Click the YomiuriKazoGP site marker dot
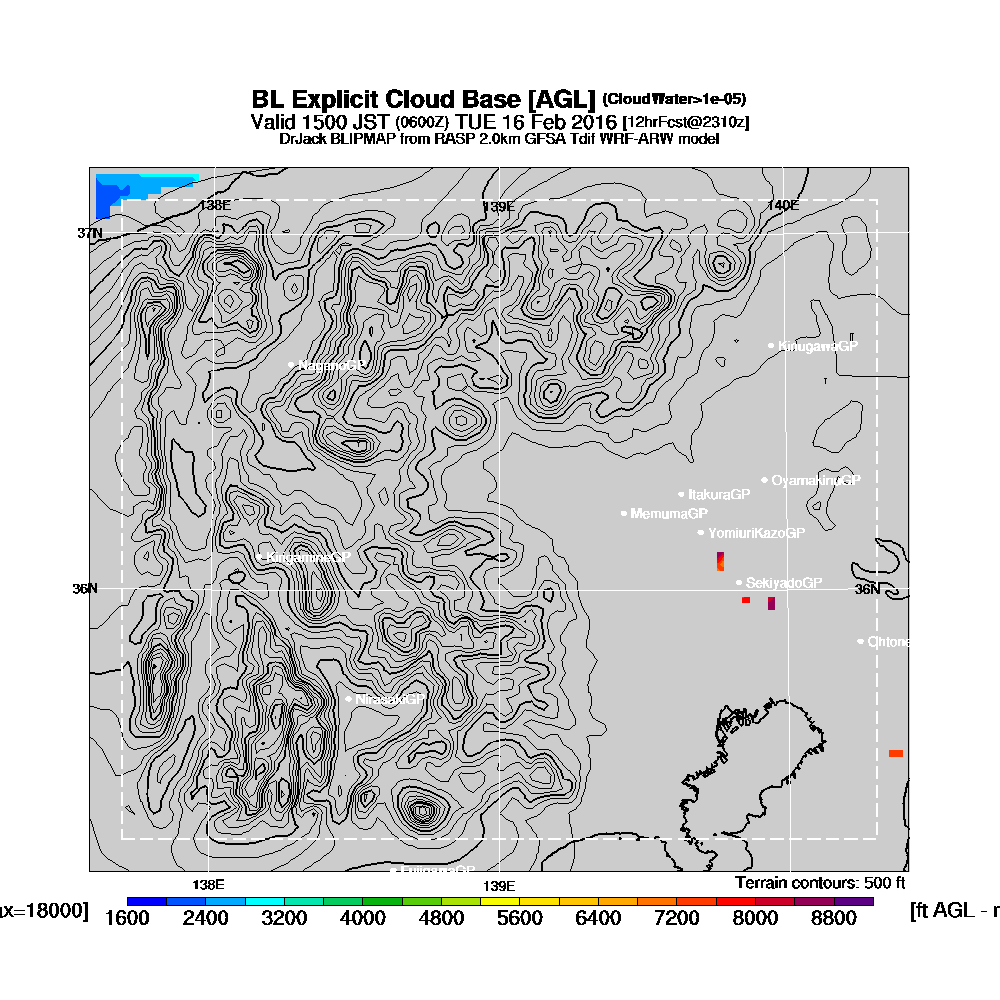 [701, 533]
